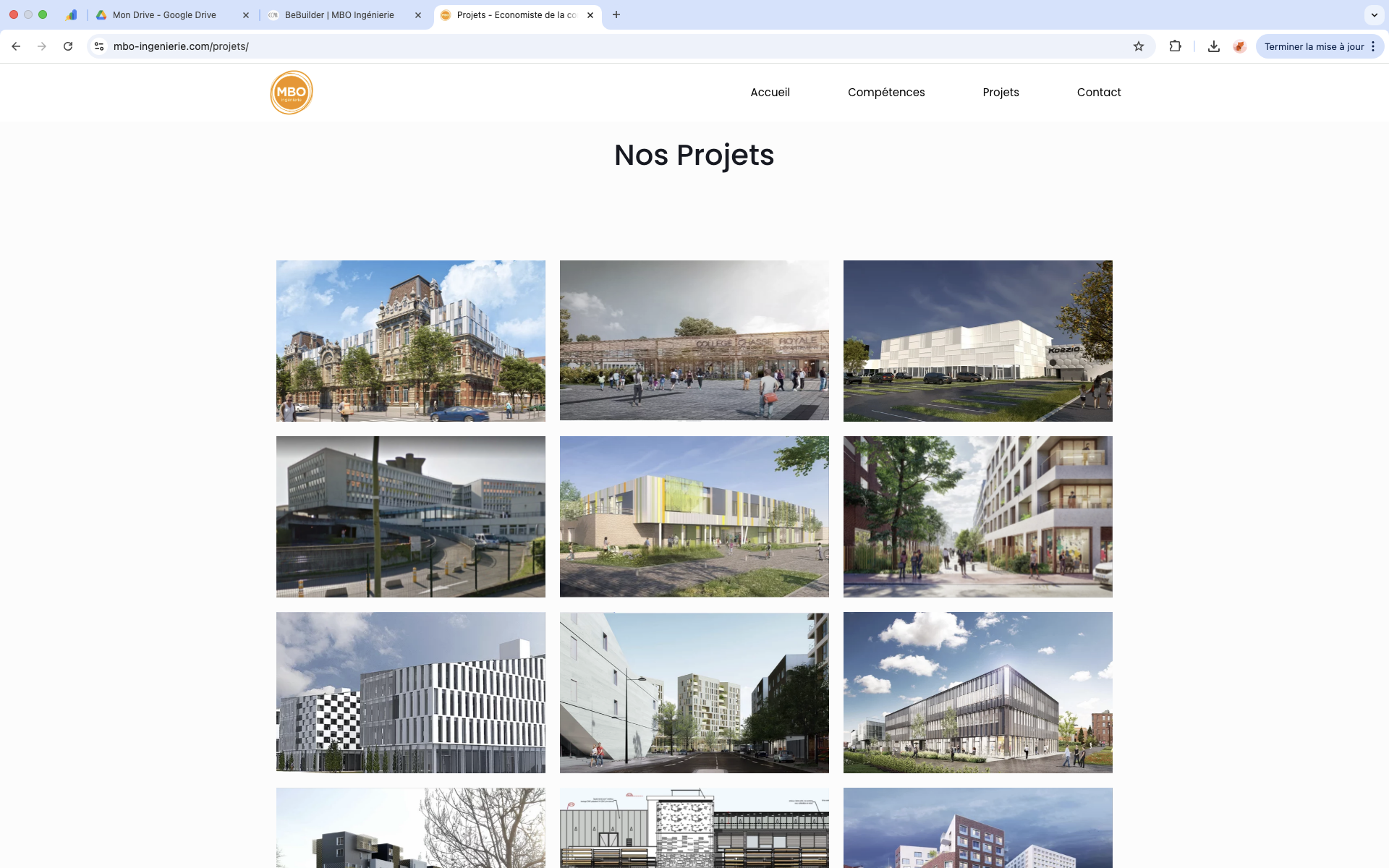Switch to BeBuilder MBO Ingénierie tab

coord(339,14)
